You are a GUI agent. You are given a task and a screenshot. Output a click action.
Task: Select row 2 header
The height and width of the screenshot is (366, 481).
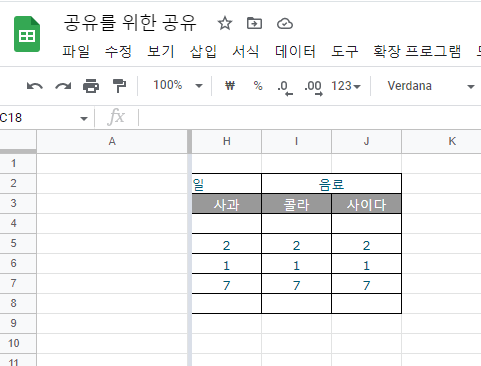coord(18,183)
